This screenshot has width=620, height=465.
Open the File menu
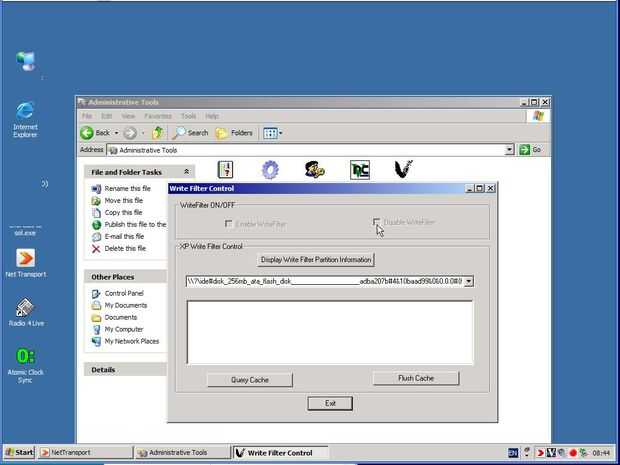(87, 116)
